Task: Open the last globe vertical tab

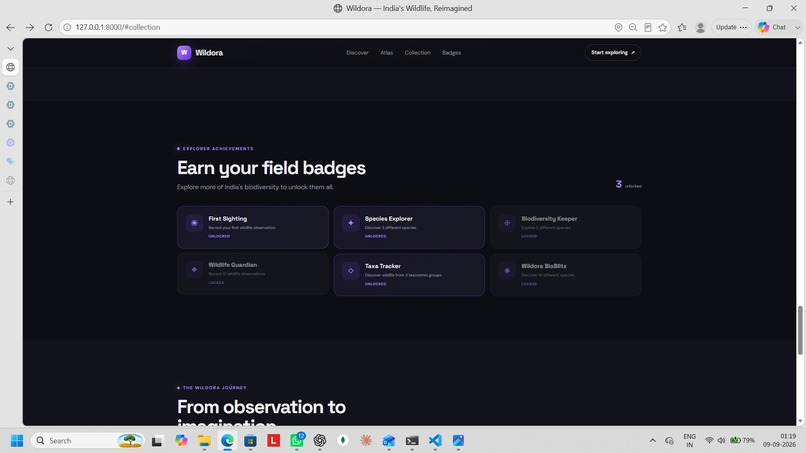Action: [x=10, y=180]
